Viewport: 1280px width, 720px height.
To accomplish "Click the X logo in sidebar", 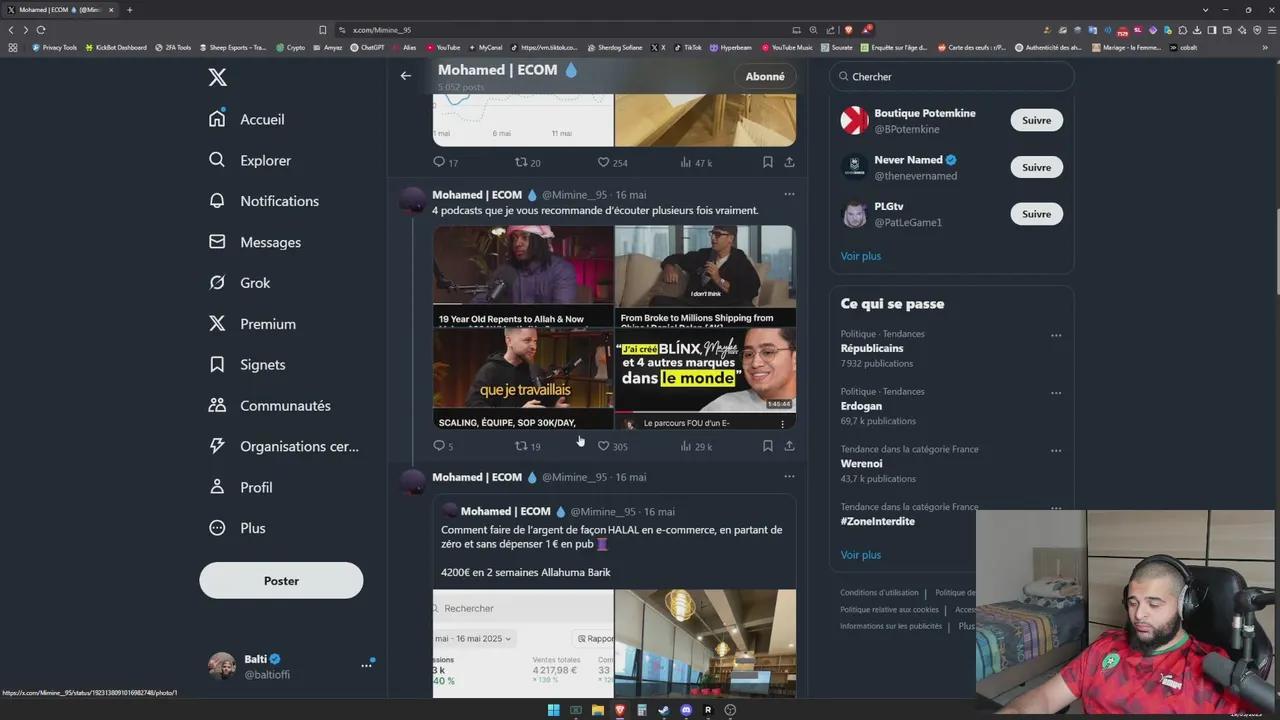I will [217, 77].
